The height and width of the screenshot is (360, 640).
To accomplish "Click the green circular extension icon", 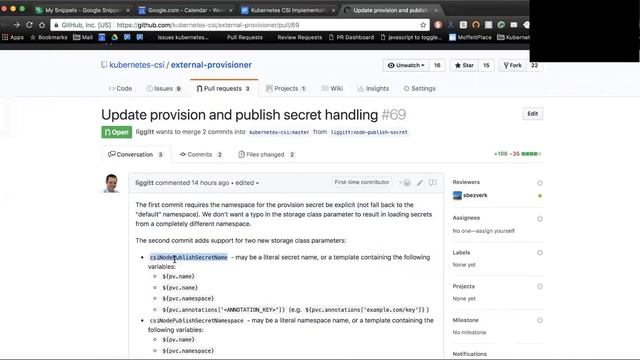I will [x=501, y=25].
